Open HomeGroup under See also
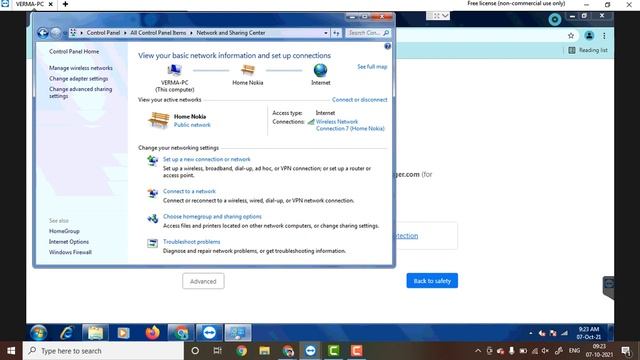This screenshot has height=360, width=640. (x=64, y=231)
